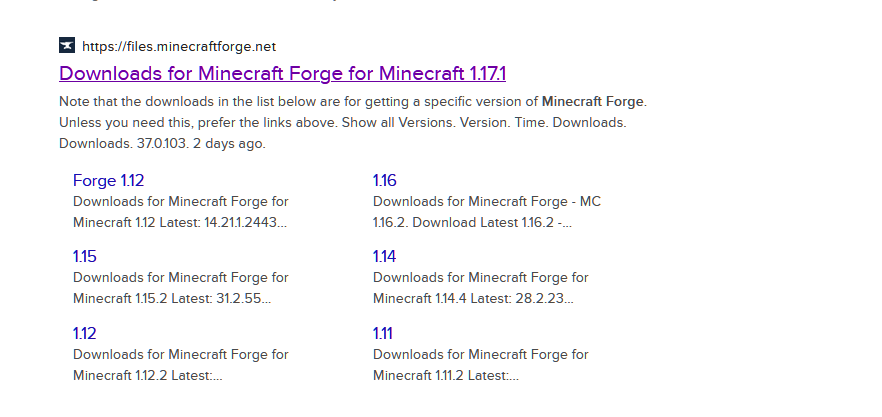Open Downloads for Minecraft Forge 1.17.1 result

coord(282,73)
